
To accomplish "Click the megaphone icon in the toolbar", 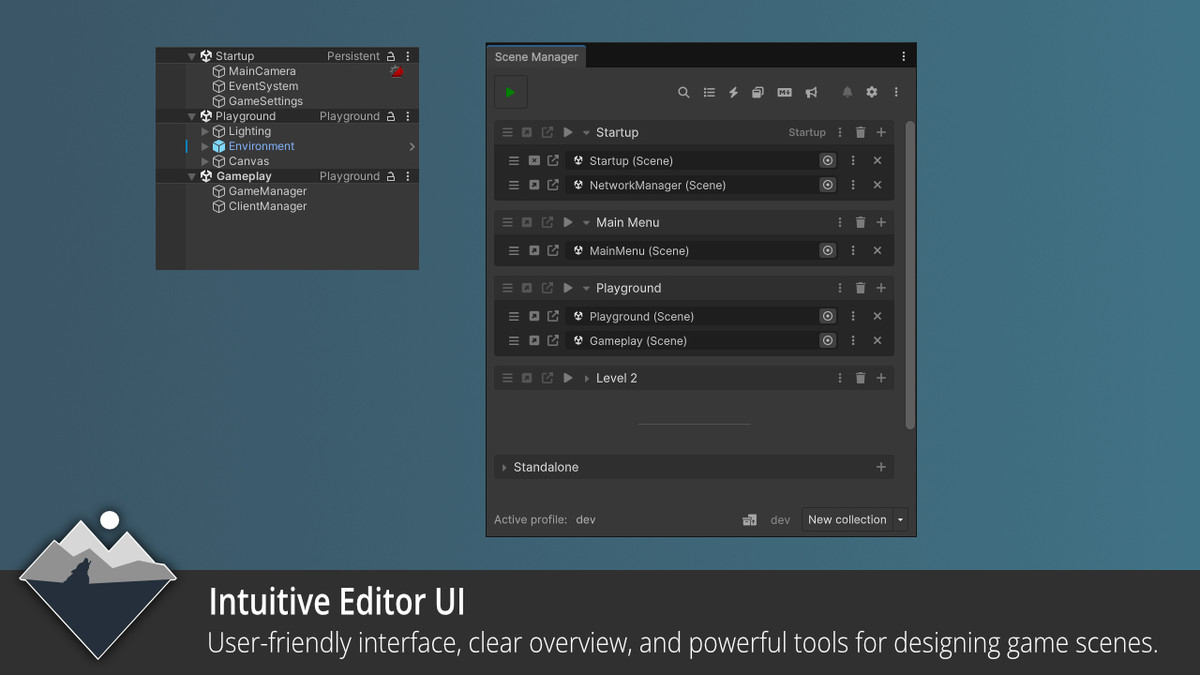I will 811,91.
